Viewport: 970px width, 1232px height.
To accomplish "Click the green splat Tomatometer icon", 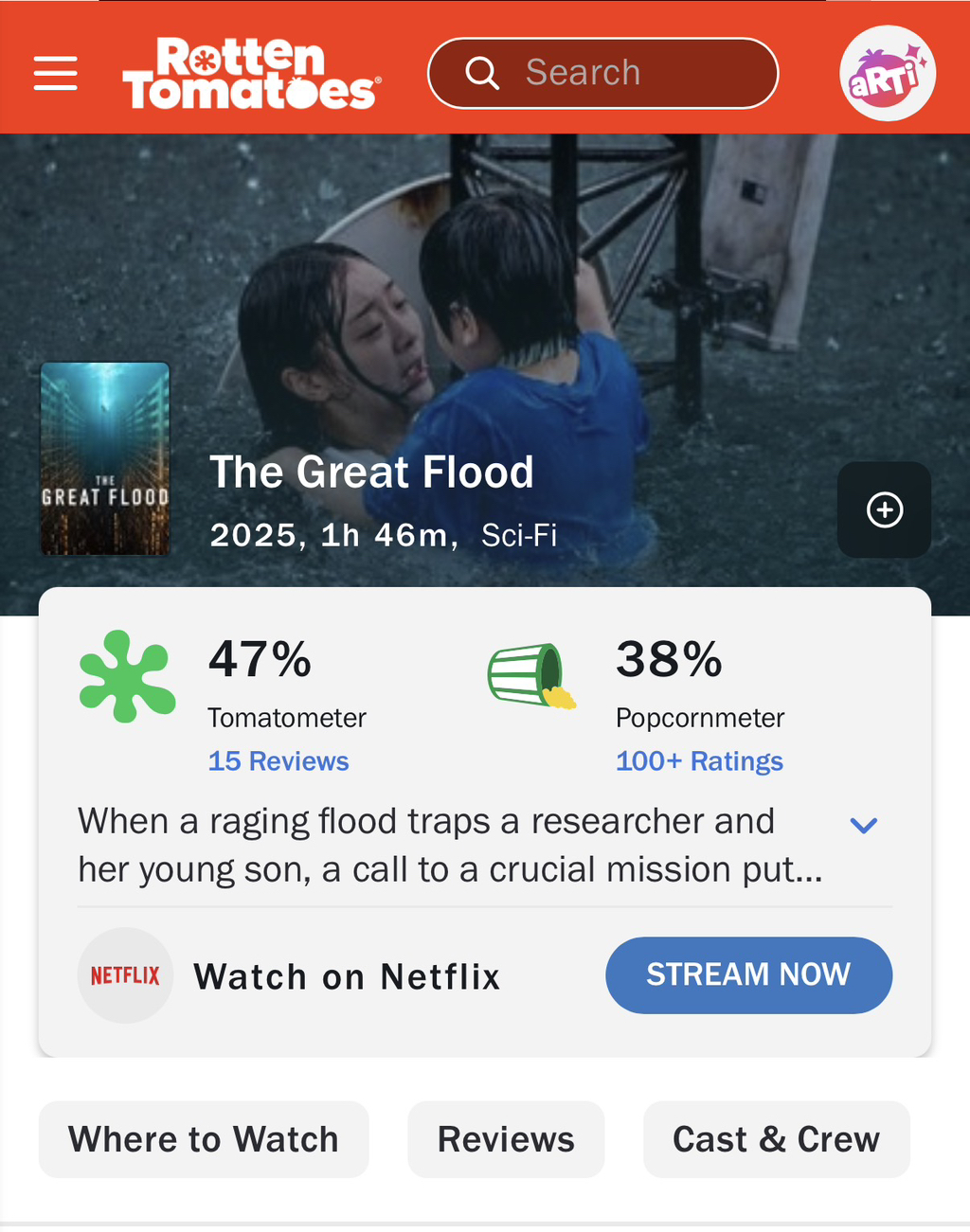I will click(127, 676).
